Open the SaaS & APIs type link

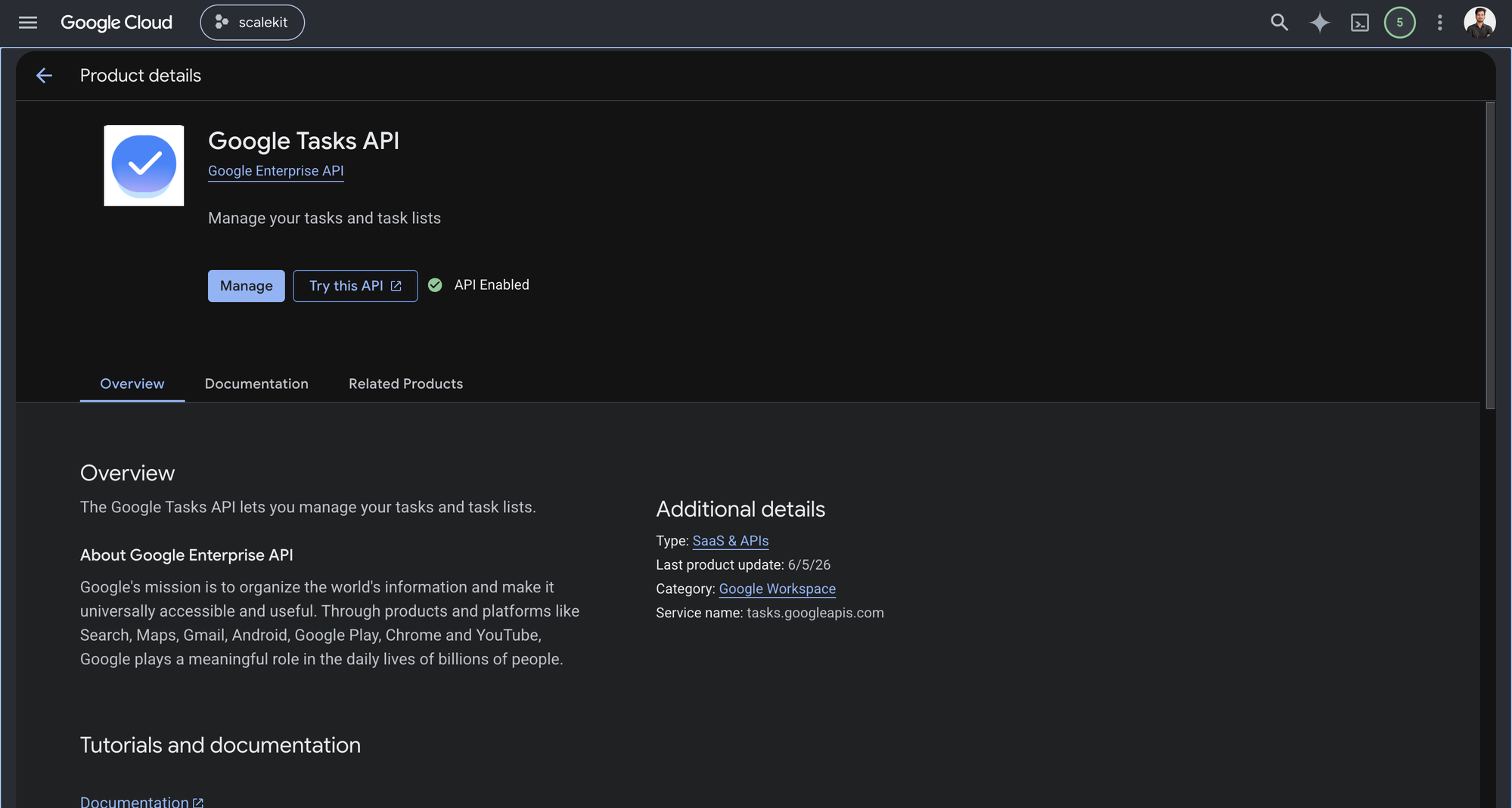[730, 541]
